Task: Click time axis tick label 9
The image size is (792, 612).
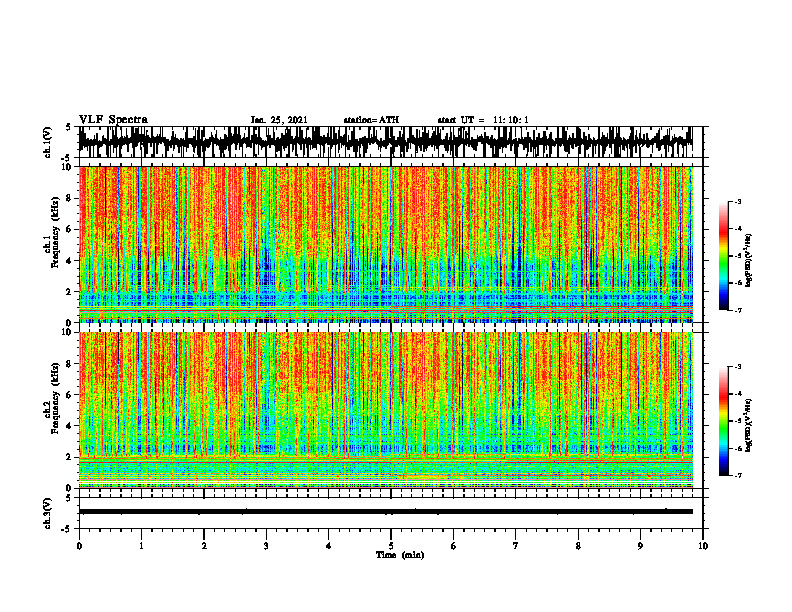Action: click(x=640, y=546)
